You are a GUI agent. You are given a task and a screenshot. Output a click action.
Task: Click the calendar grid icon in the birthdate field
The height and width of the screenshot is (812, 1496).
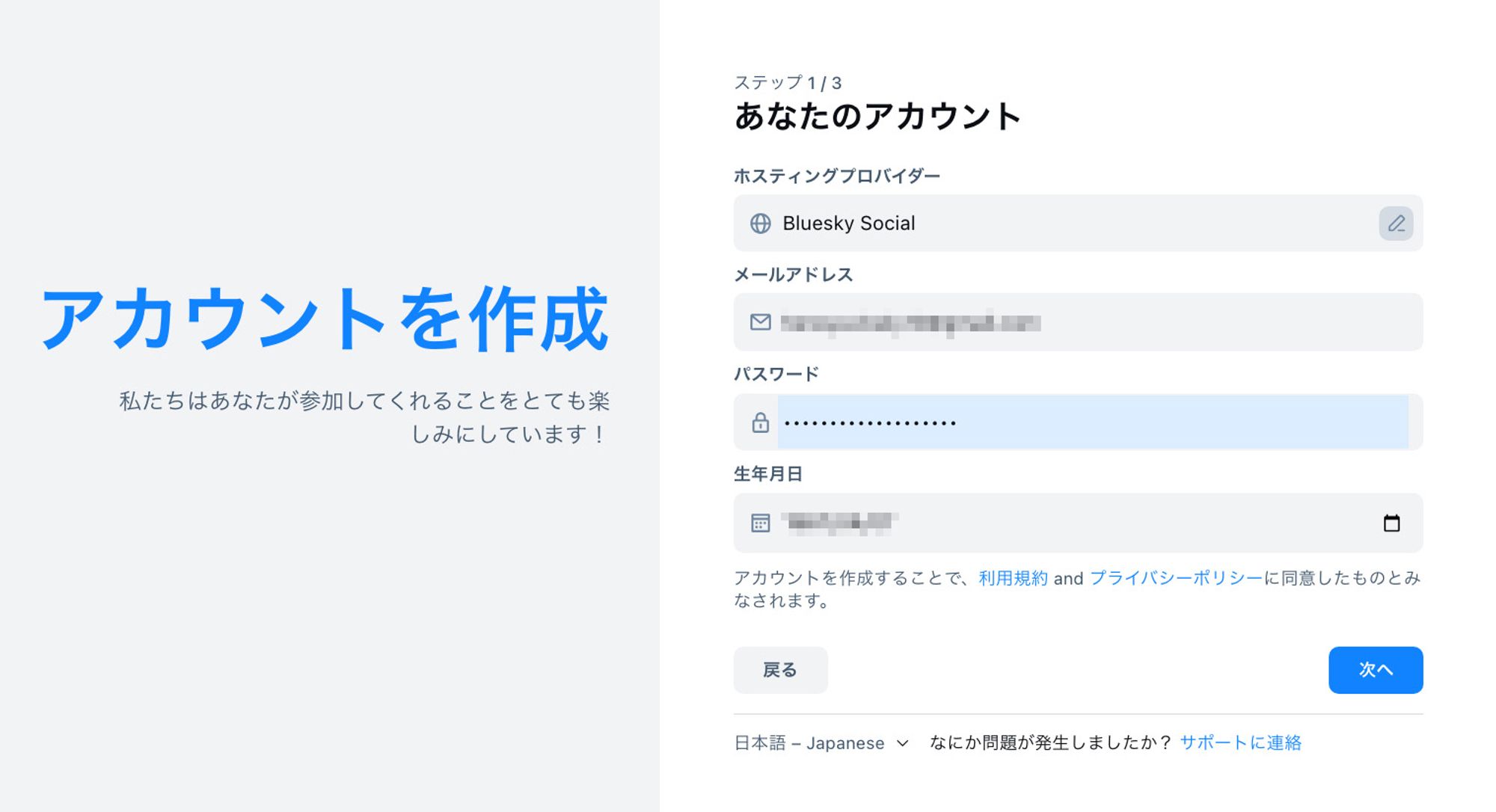click(x=761, y=523)
